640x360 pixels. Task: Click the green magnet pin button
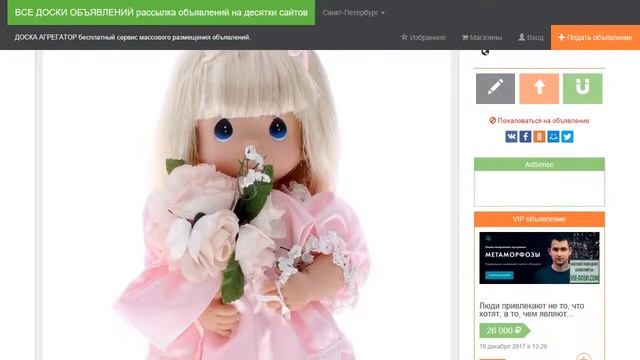pos(582,89)
